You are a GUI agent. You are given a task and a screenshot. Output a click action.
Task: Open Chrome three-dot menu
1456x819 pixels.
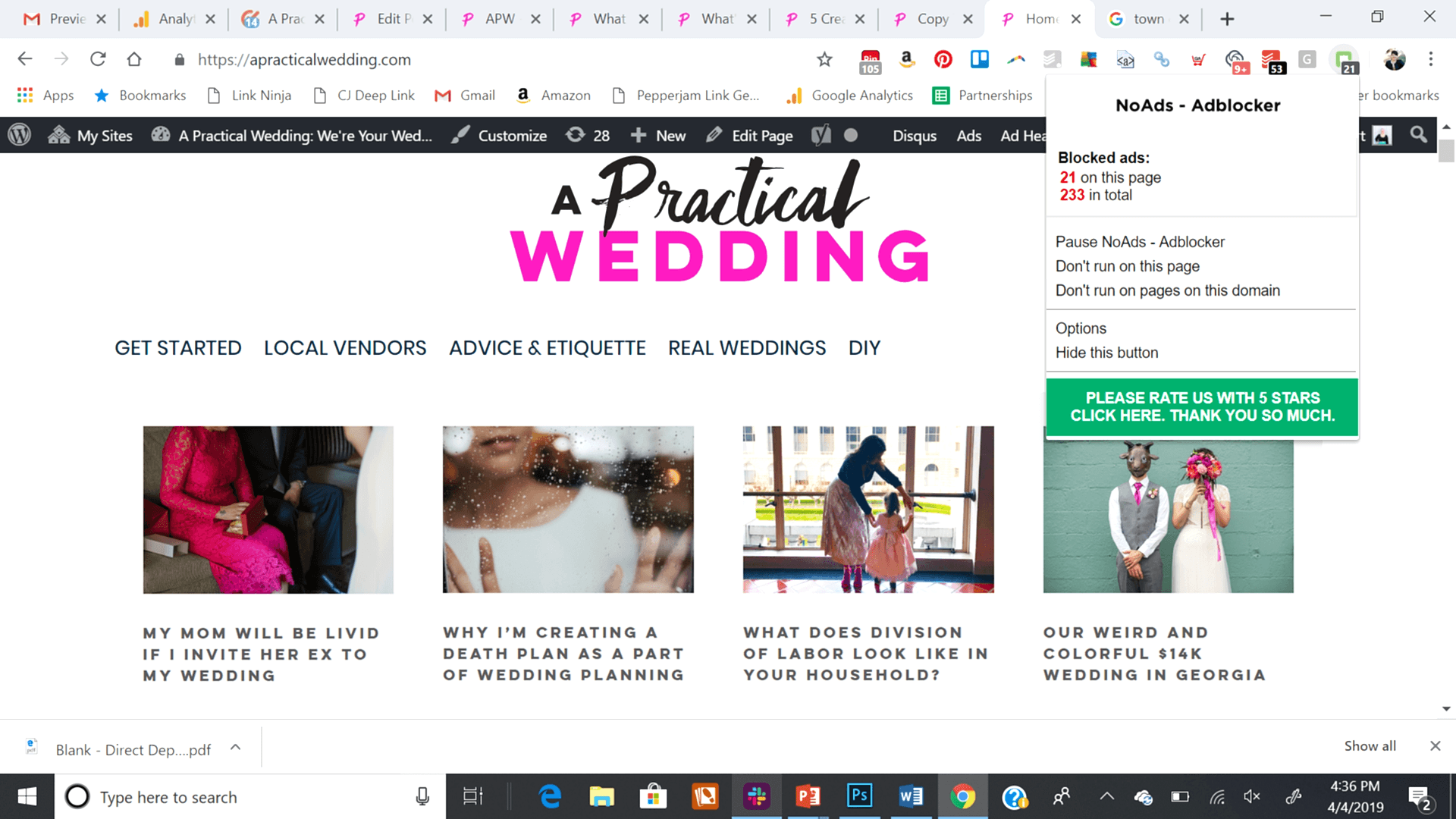[1430, 59]
